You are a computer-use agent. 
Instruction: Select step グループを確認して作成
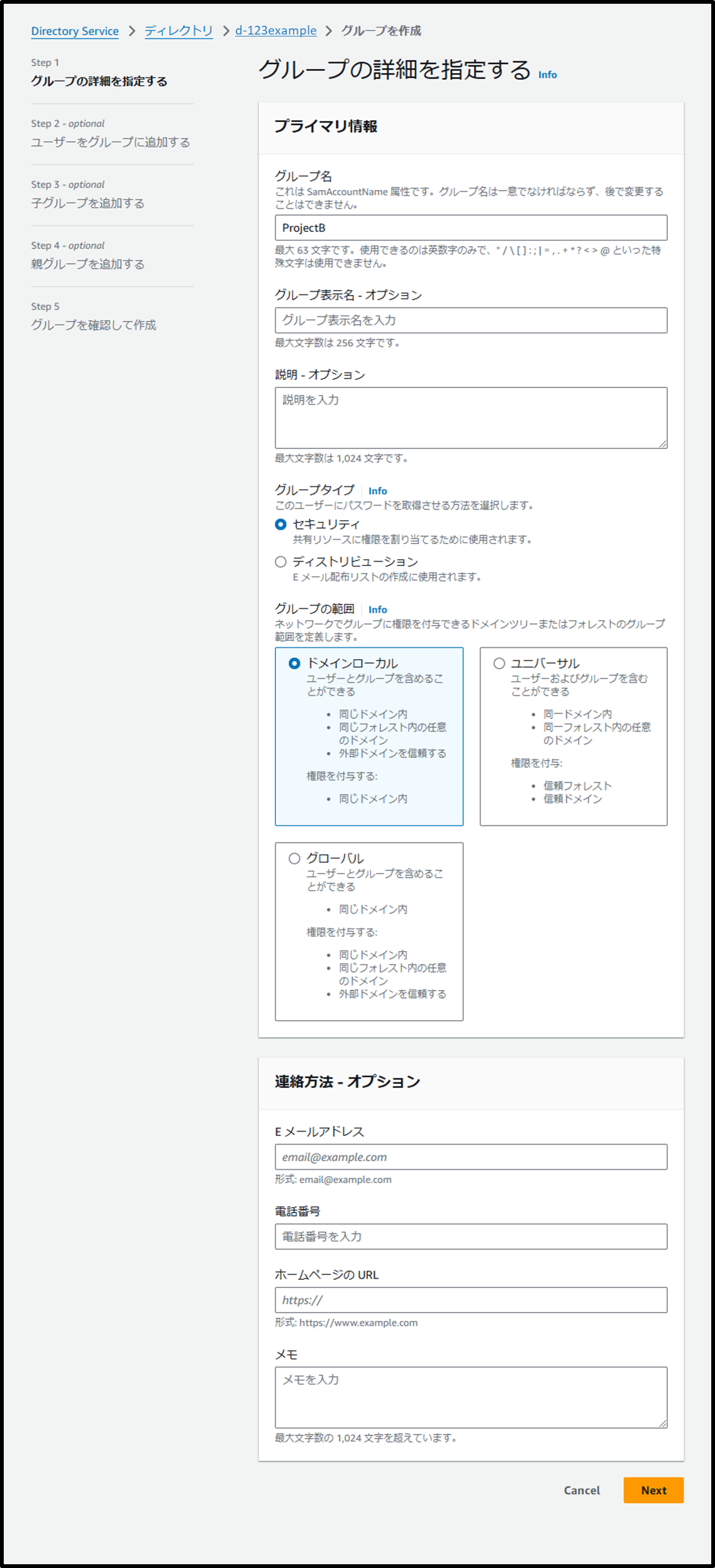tap(94, 325)
